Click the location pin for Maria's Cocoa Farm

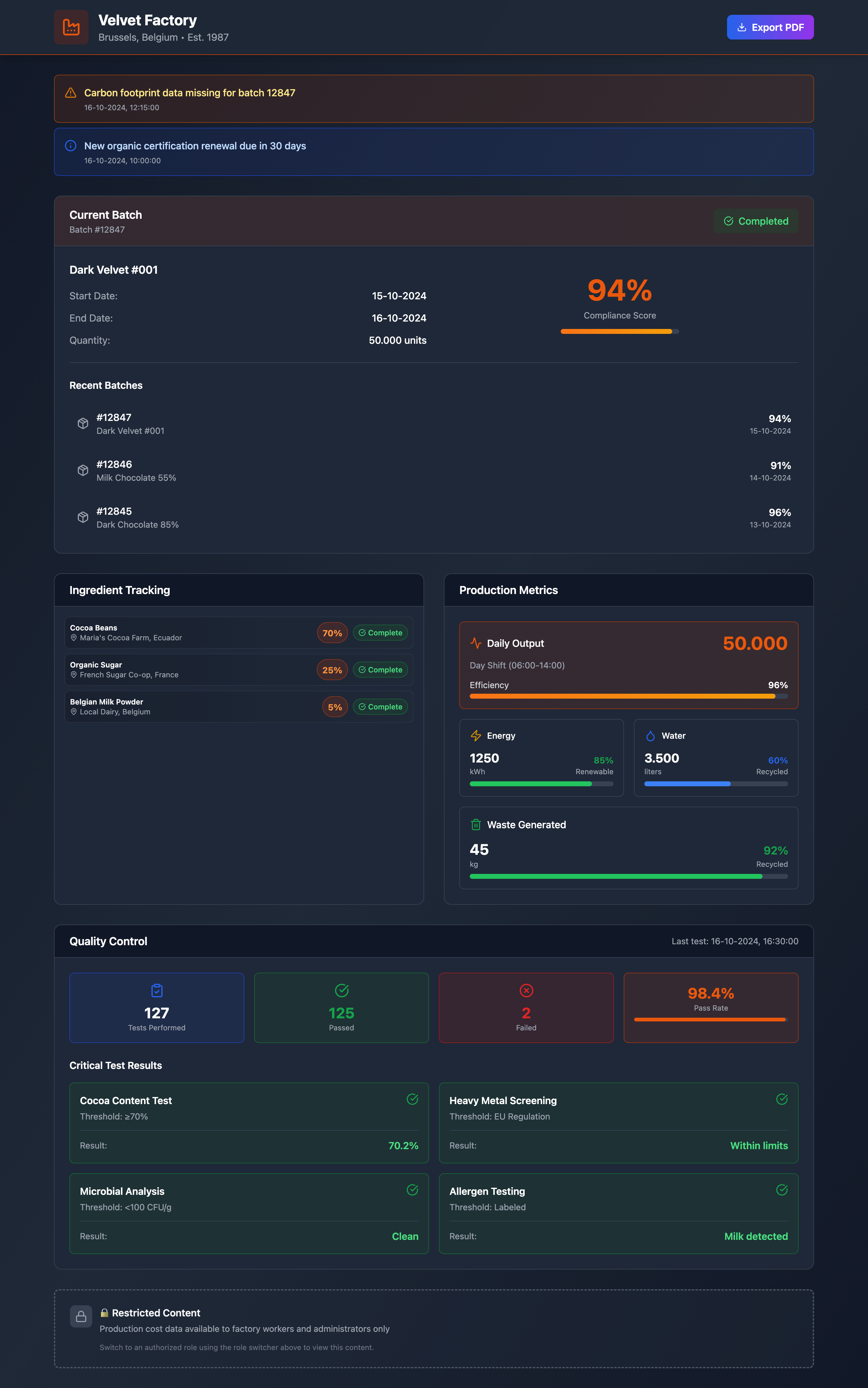click(x=73, y=638)
